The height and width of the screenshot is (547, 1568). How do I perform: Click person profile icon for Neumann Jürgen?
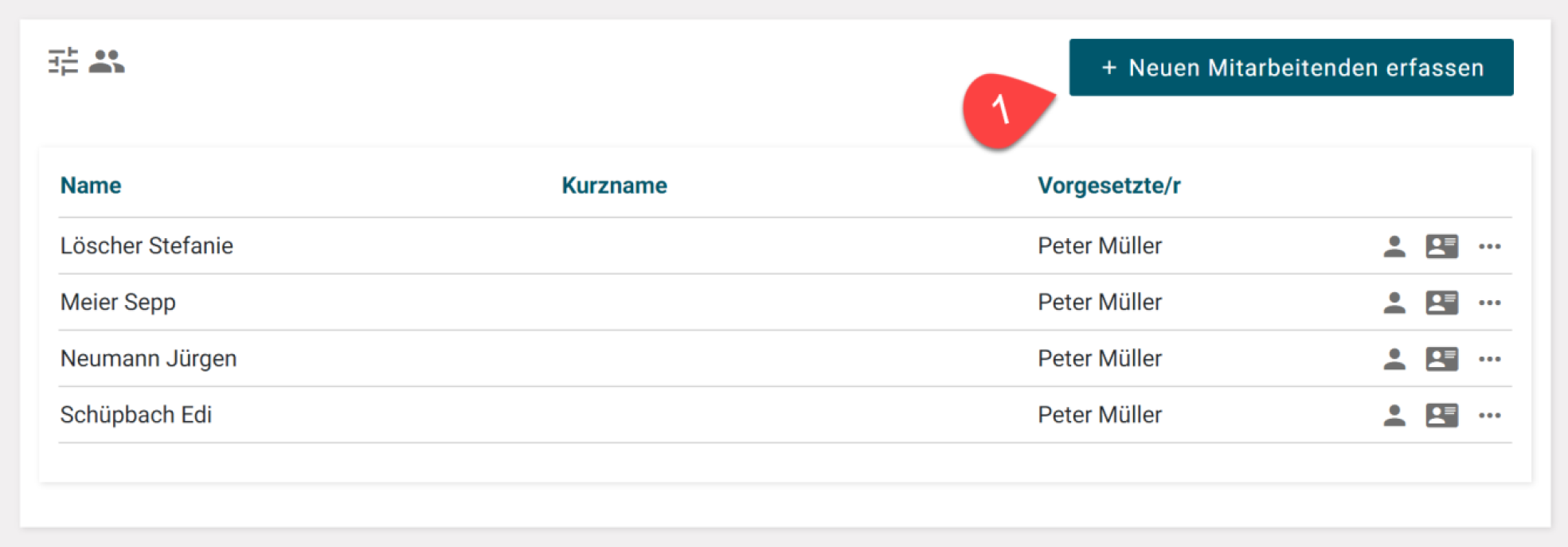1394,359
